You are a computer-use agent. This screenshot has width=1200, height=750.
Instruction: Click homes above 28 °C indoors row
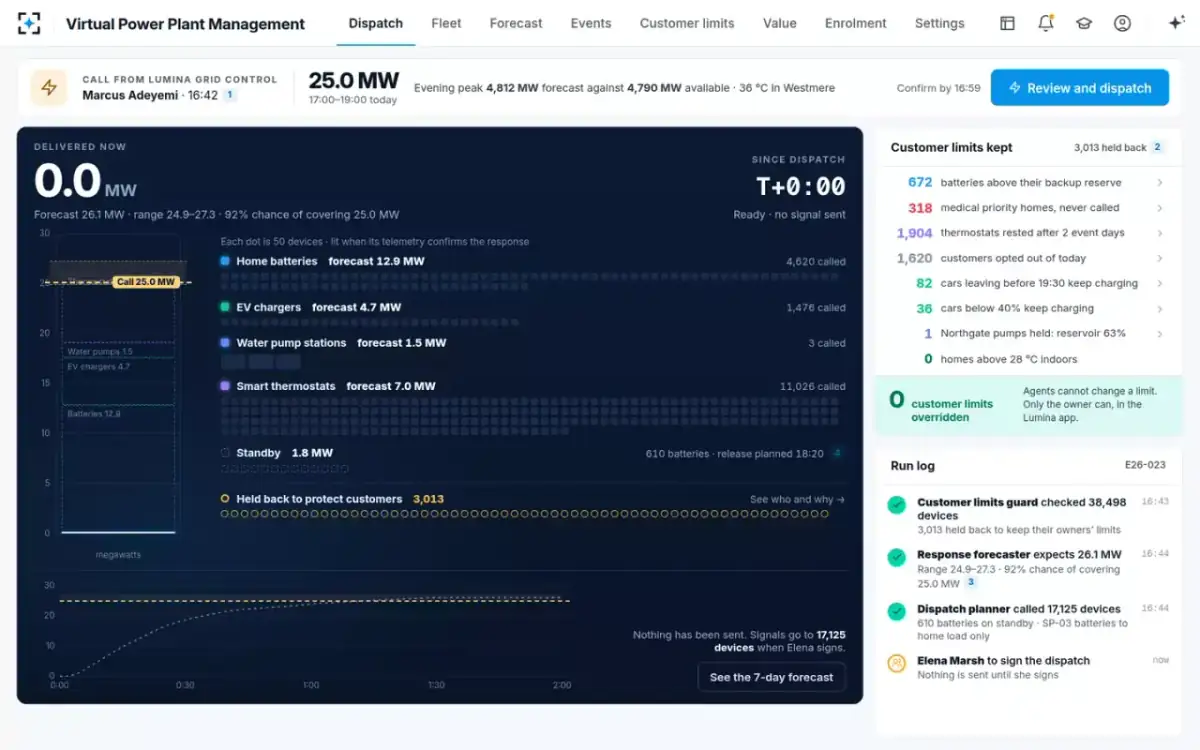click(x=1028, y=359)
